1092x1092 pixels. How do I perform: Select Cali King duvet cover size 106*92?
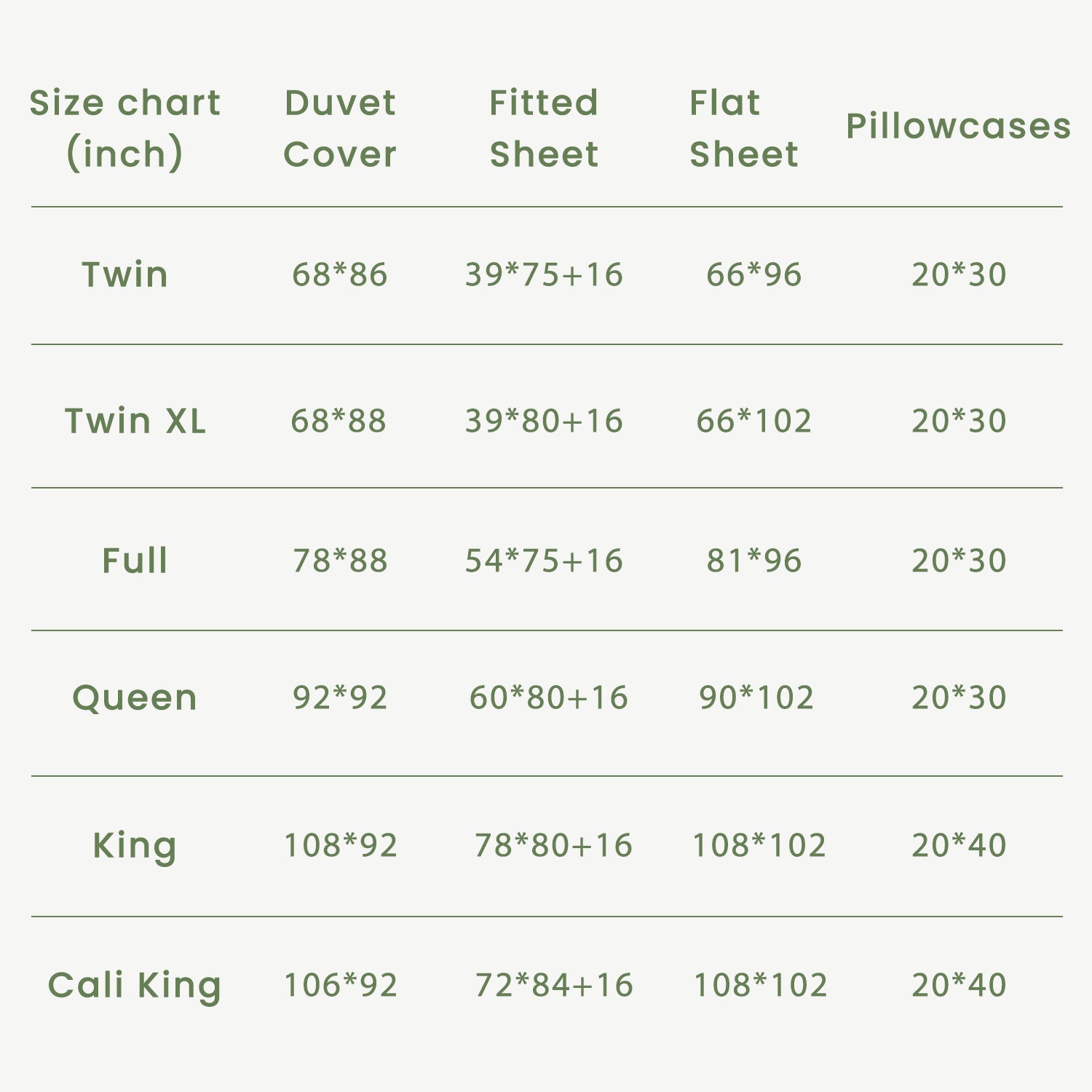[x=340, y=985]
